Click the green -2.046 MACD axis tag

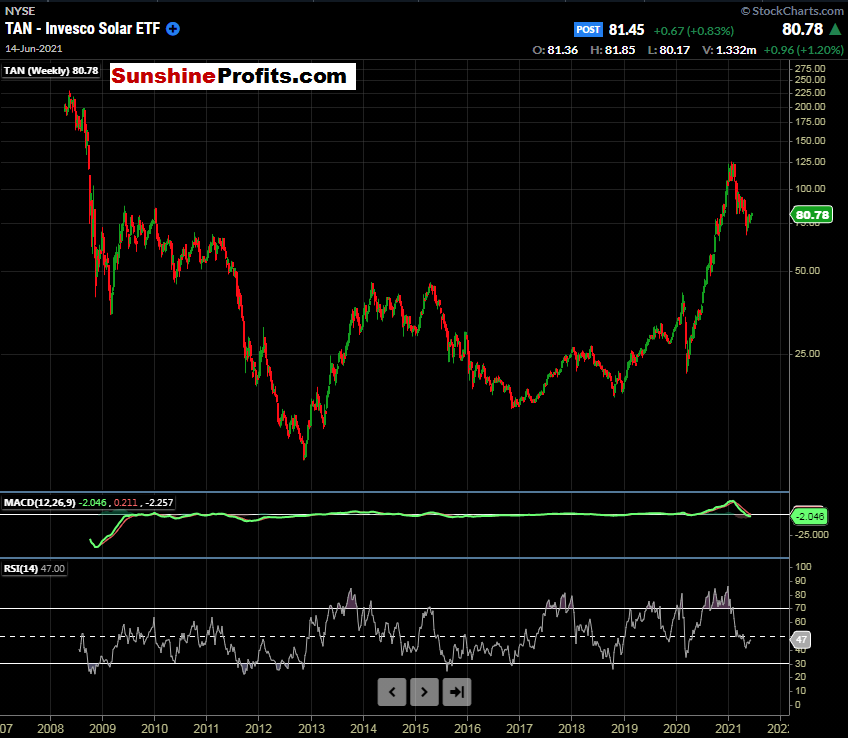810,516
